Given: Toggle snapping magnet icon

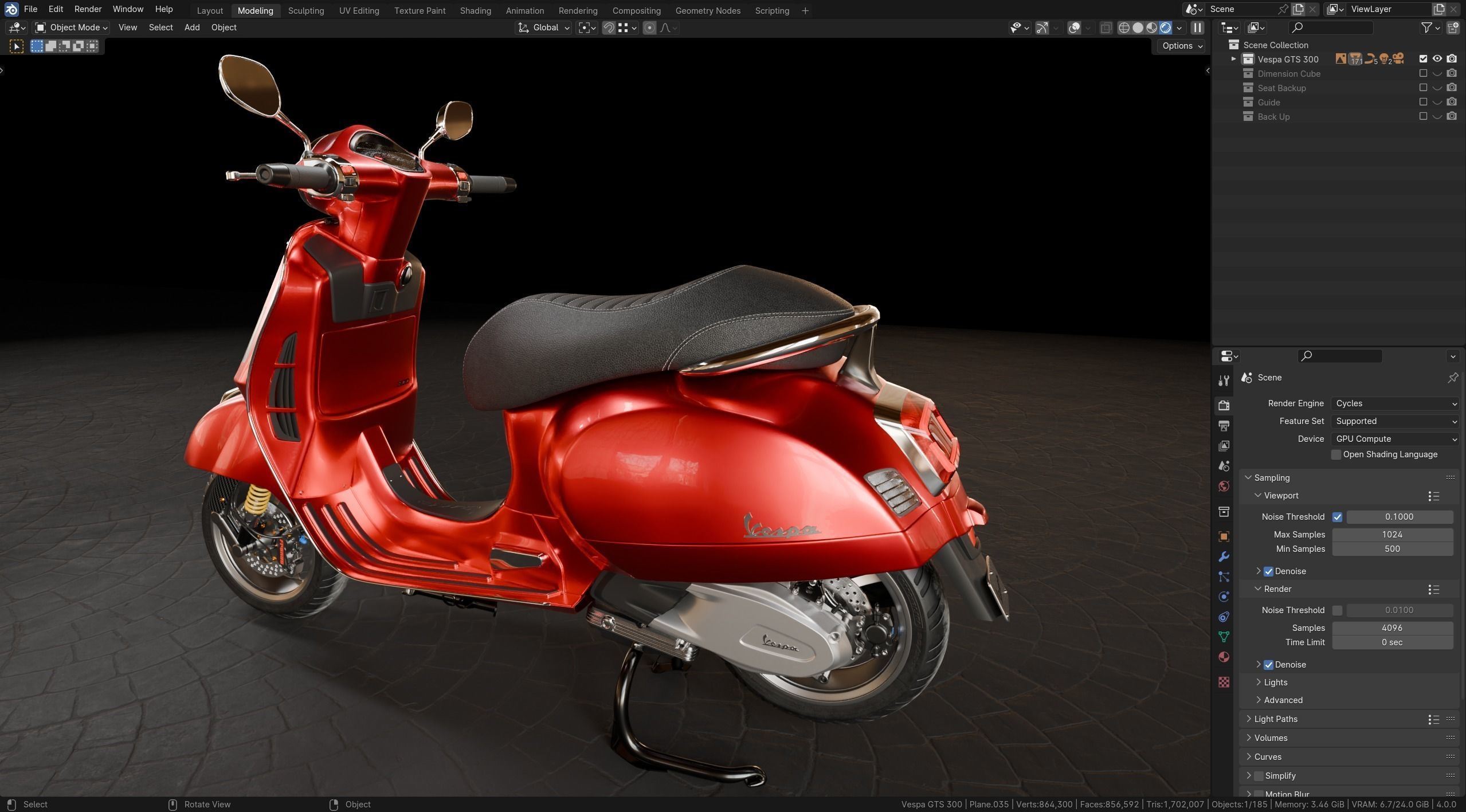Looking at the screenshot, I should click(609, 28).
